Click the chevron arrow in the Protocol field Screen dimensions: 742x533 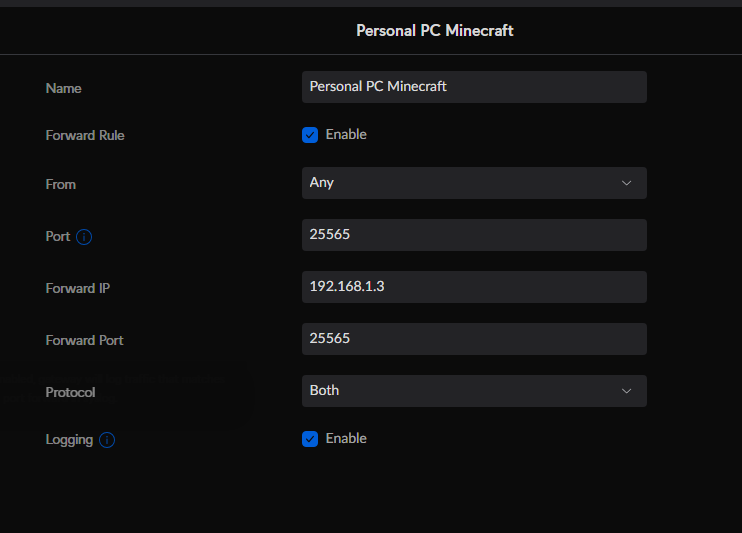pyautogui.click(x=627, y=391)
